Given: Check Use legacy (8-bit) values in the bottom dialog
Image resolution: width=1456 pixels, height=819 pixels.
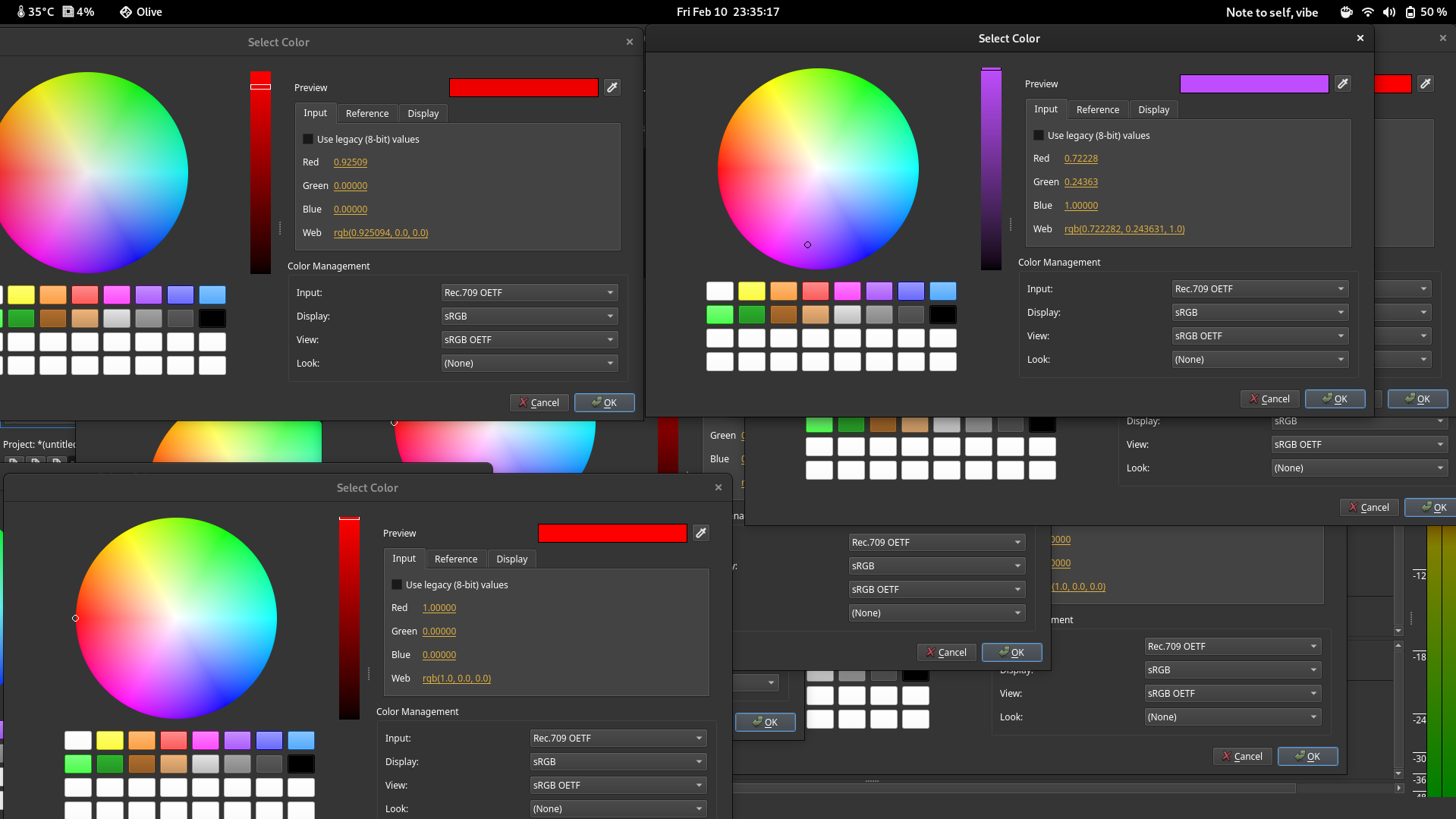Looking at the screenshot, I should pyautogui.click(x=397, y=584).
